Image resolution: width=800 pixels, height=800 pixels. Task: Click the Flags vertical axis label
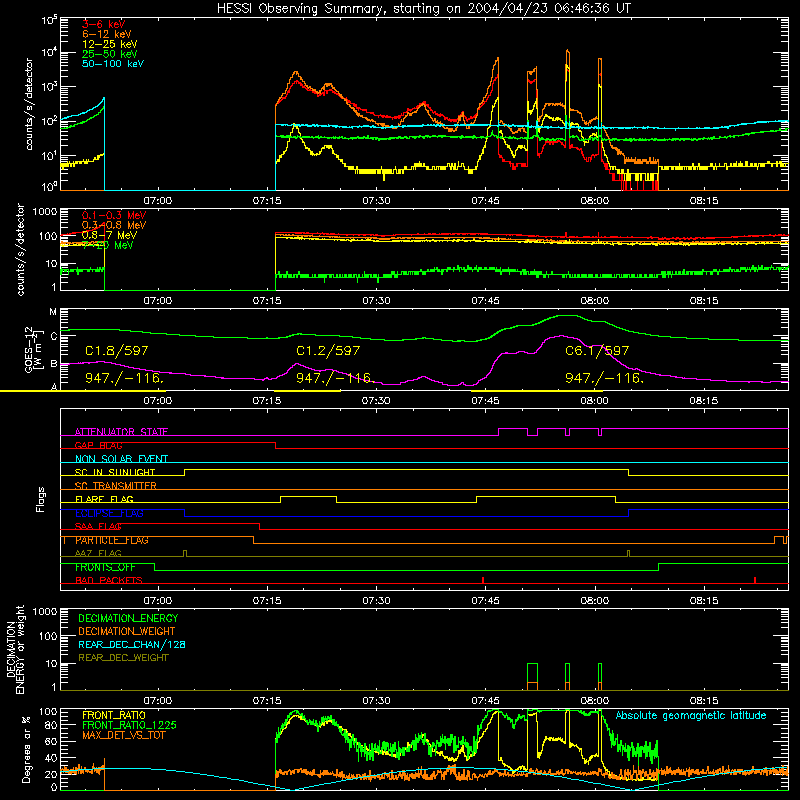tap(41, 499)
